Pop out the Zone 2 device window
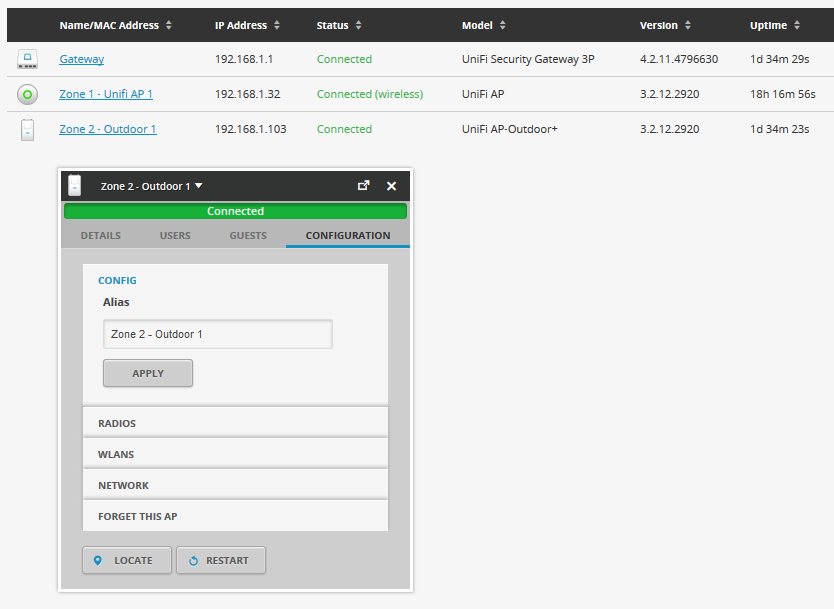The image size is (834, 609). click(x=364, y=186)
